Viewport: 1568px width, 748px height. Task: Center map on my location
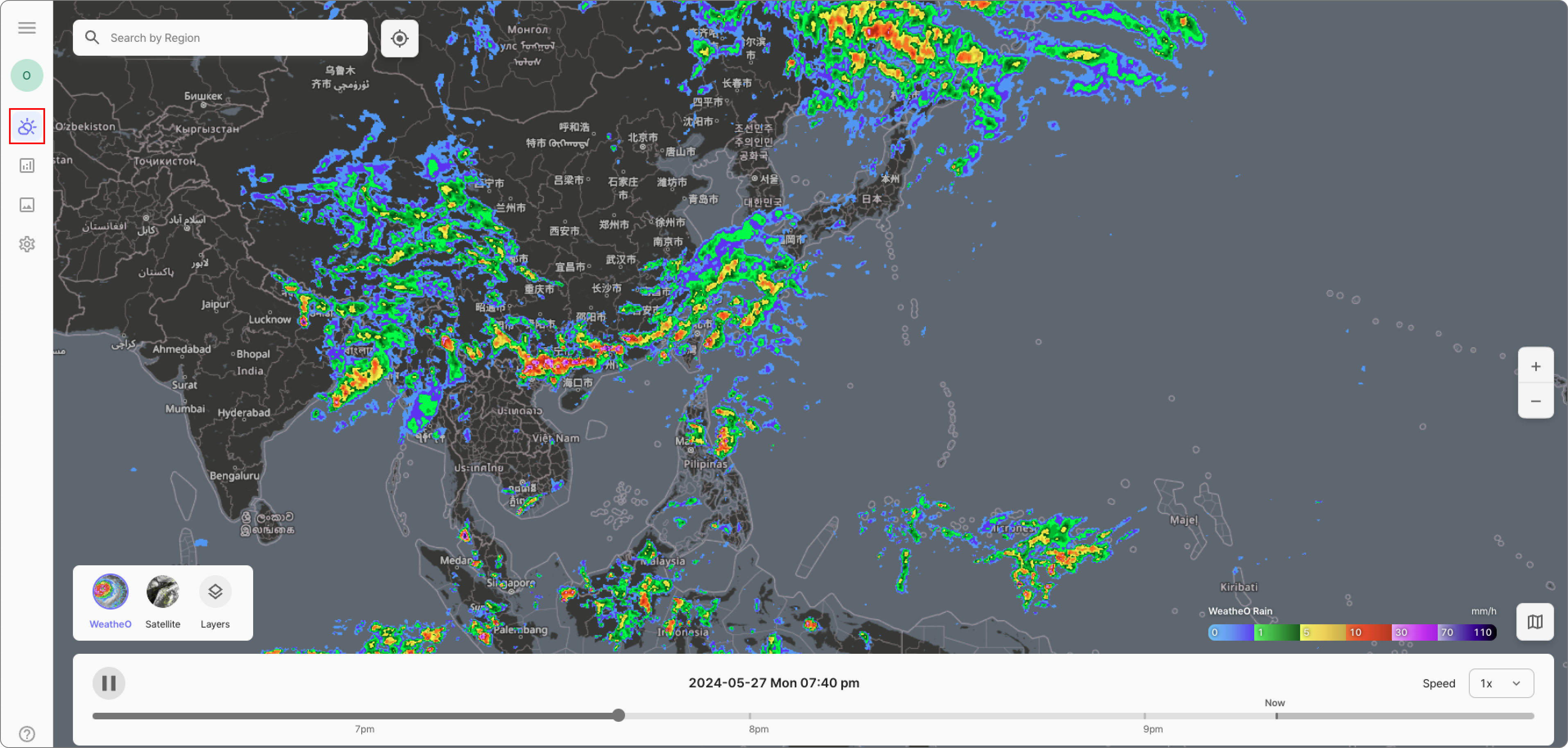[x=399, y=39]
